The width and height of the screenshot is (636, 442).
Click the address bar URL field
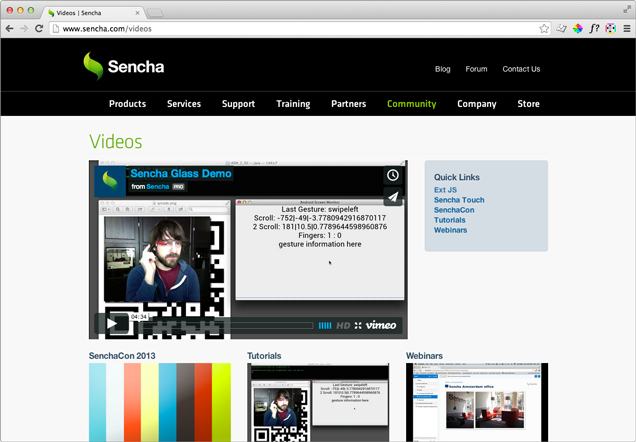300,28
